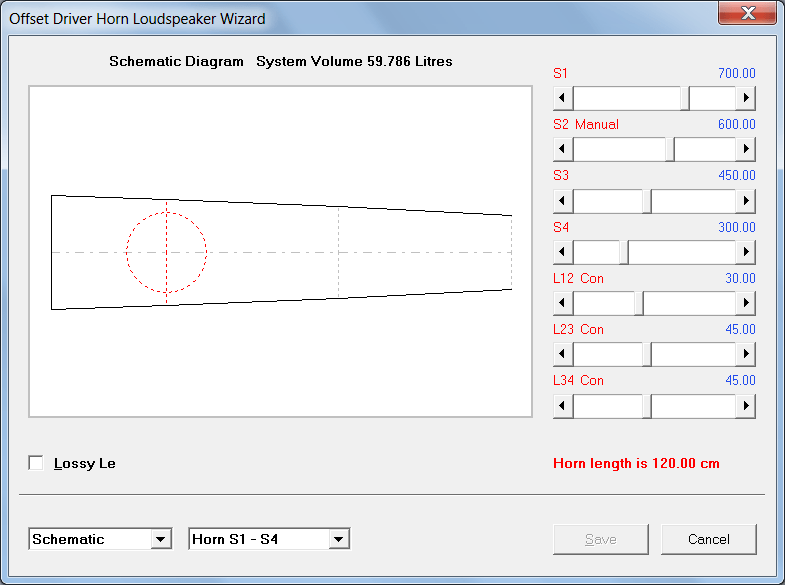Increase S1 with right arrow

pos(745,98)
